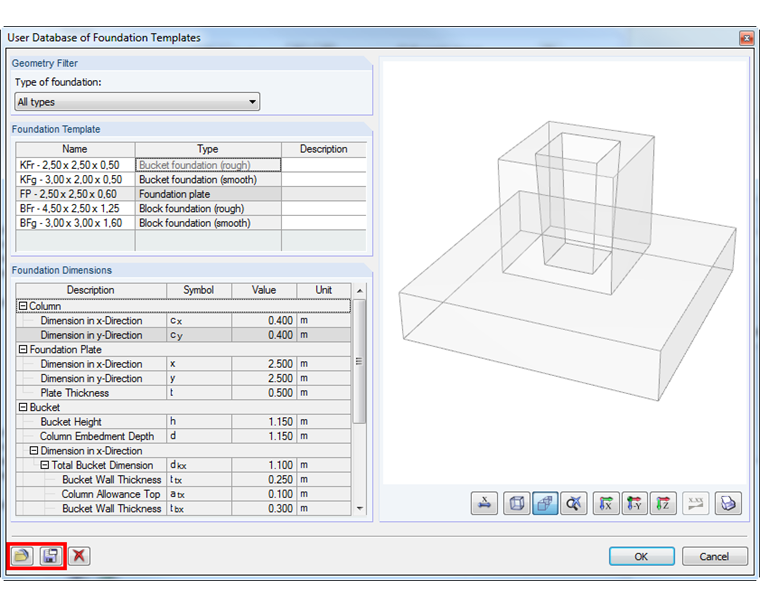This screenshot has height=608, width=760.
Task: Toggle wireframe cube display mode
Action: pyautogui.click(x=516, y=503)
